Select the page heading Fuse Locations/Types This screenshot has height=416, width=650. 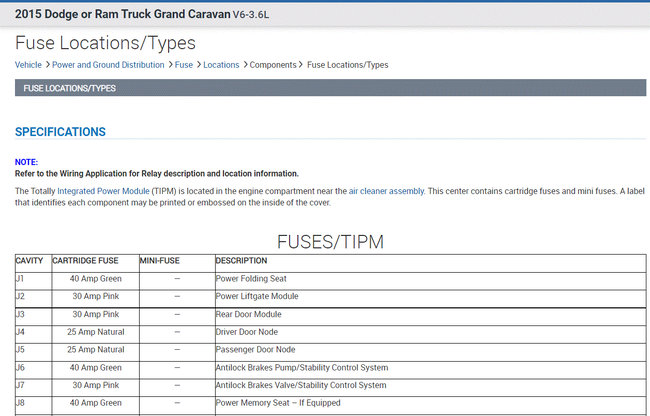coord(105,43)
